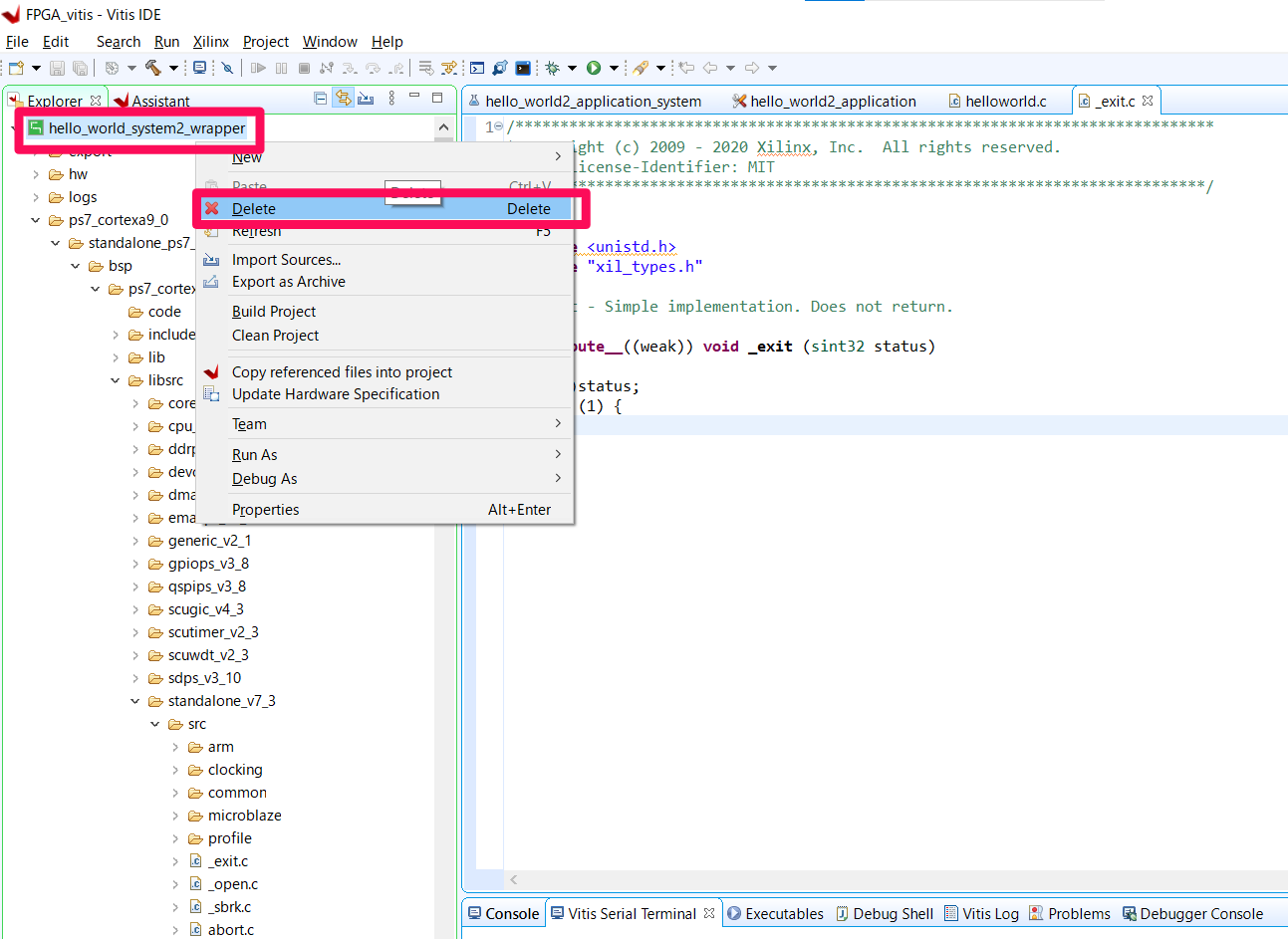Click Collapse All icon in Explorer panel
The image size is (1288, 939).
pyautogui.click(x=320, y=98)
